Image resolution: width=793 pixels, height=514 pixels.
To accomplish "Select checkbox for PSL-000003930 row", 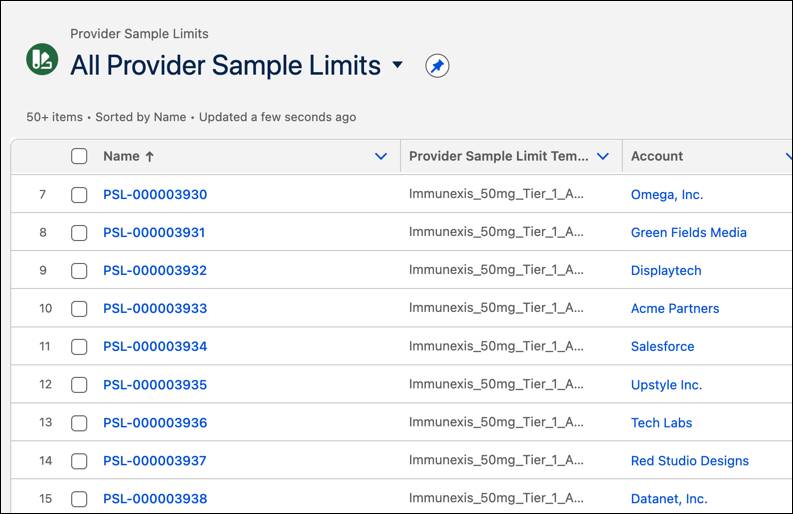I will tap(79, 195).
